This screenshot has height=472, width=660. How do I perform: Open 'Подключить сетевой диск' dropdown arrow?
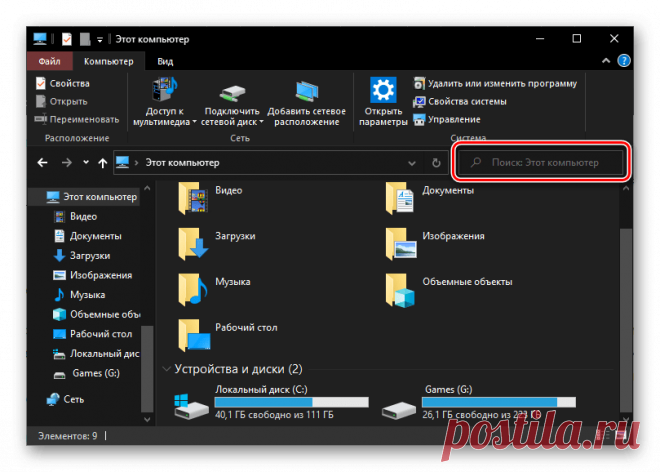(x=261, y=122)
